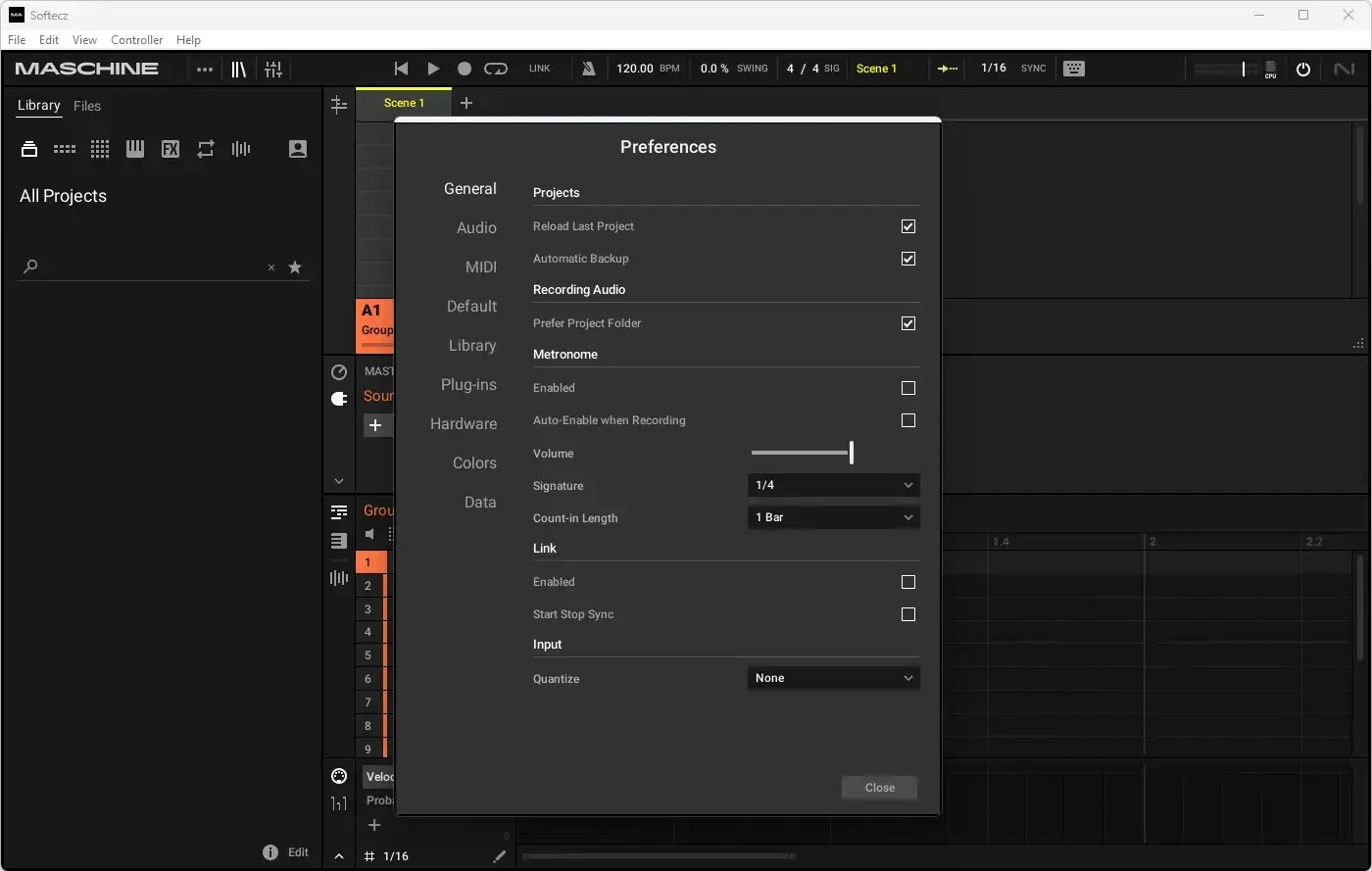The image size is (1372, 871).
Task: Adjust the metronome Volume slider
Action: tap(802, 453)
